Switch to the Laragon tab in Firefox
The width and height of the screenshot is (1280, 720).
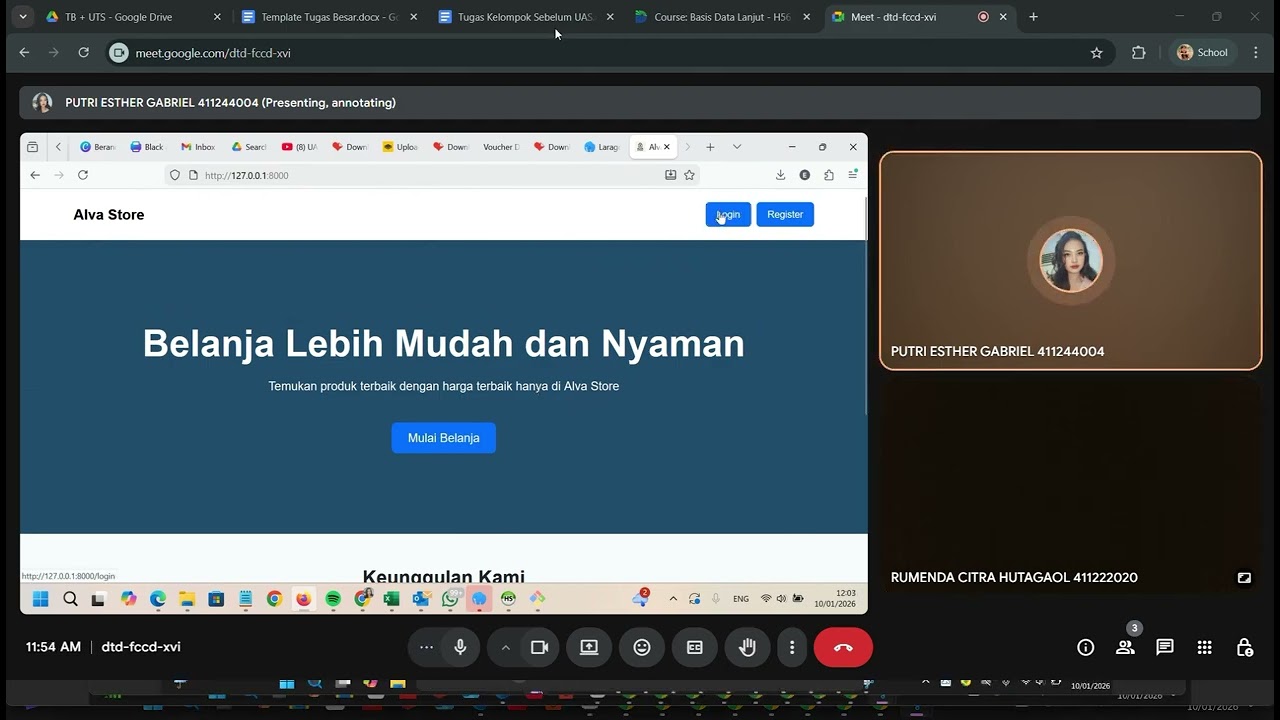coord(602,147)
